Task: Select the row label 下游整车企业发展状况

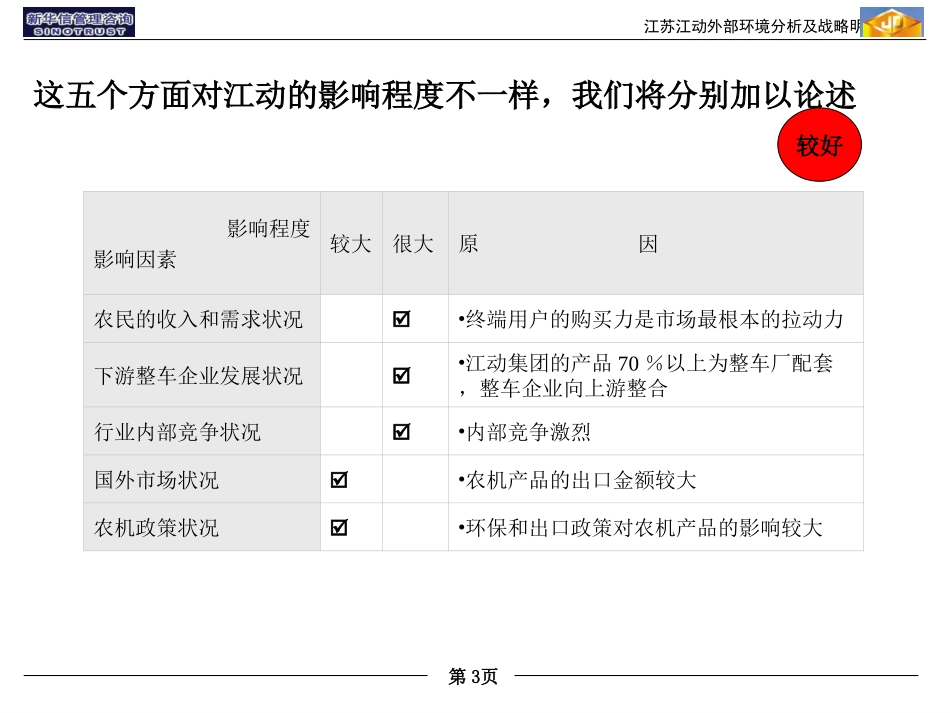Action: (198, 376)
